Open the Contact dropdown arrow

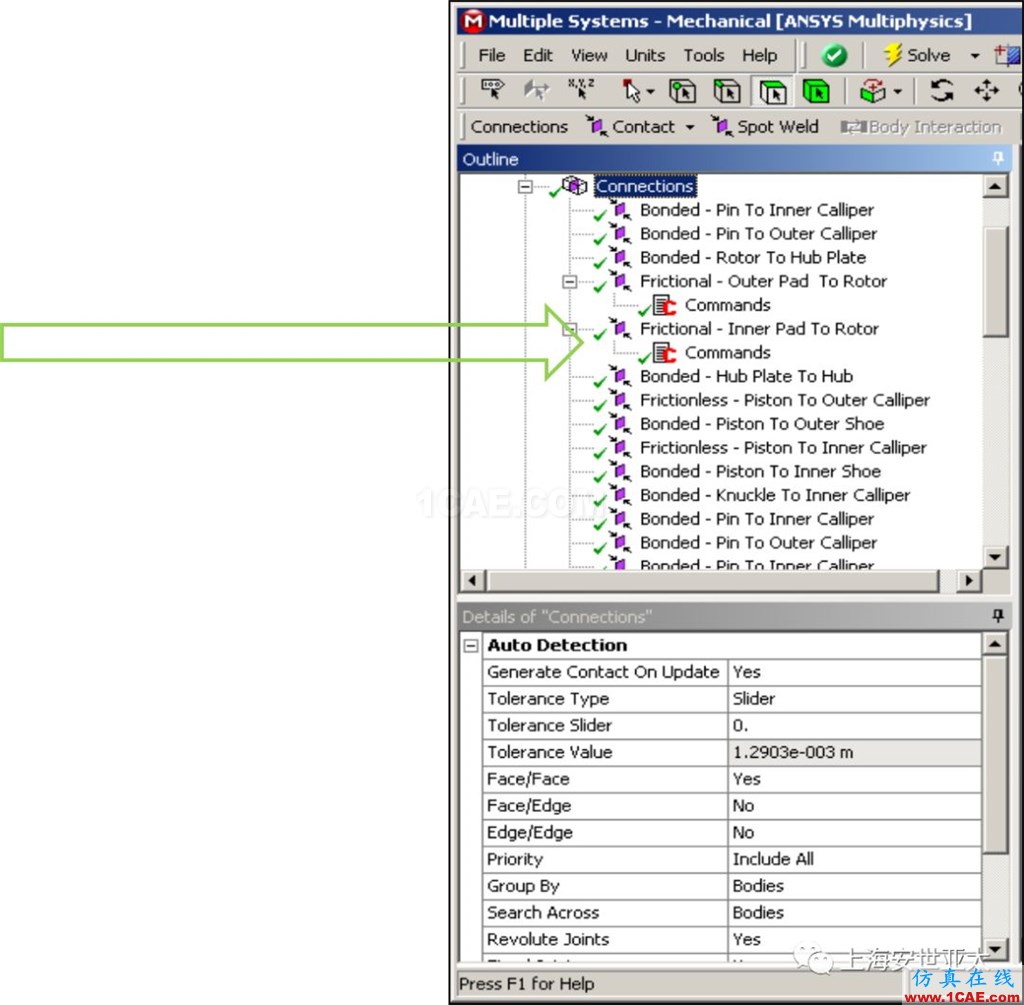point(690,127)
